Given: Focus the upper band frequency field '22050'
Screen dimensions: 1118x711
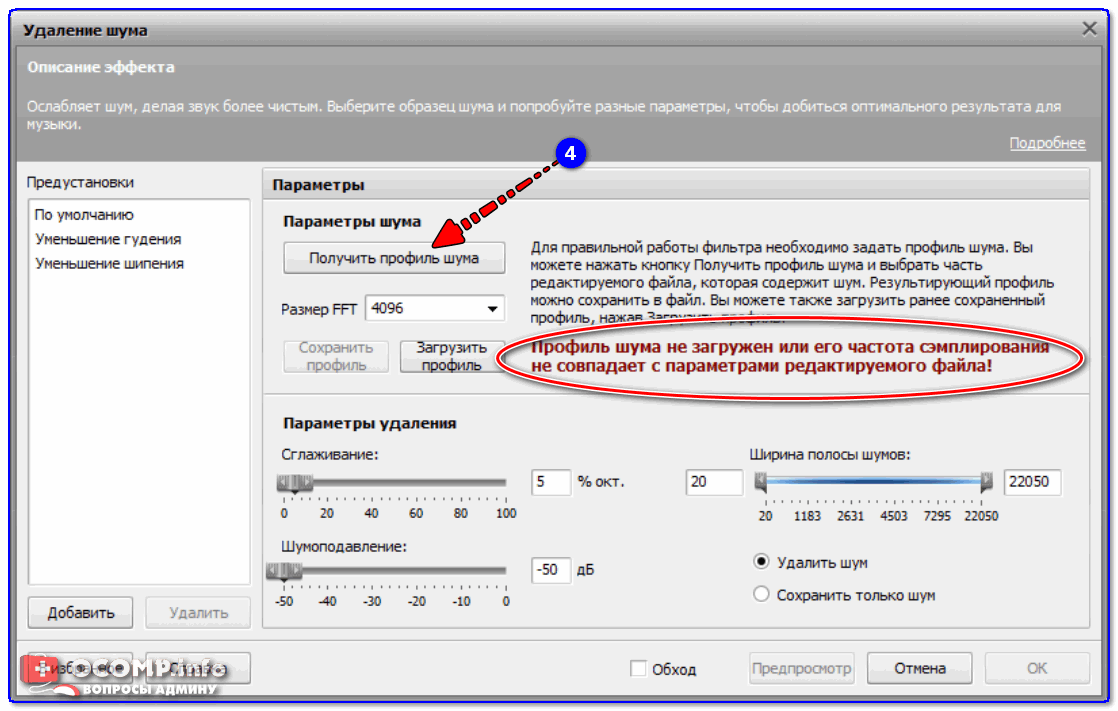Looking at the screenshot, I should 1032,482.
